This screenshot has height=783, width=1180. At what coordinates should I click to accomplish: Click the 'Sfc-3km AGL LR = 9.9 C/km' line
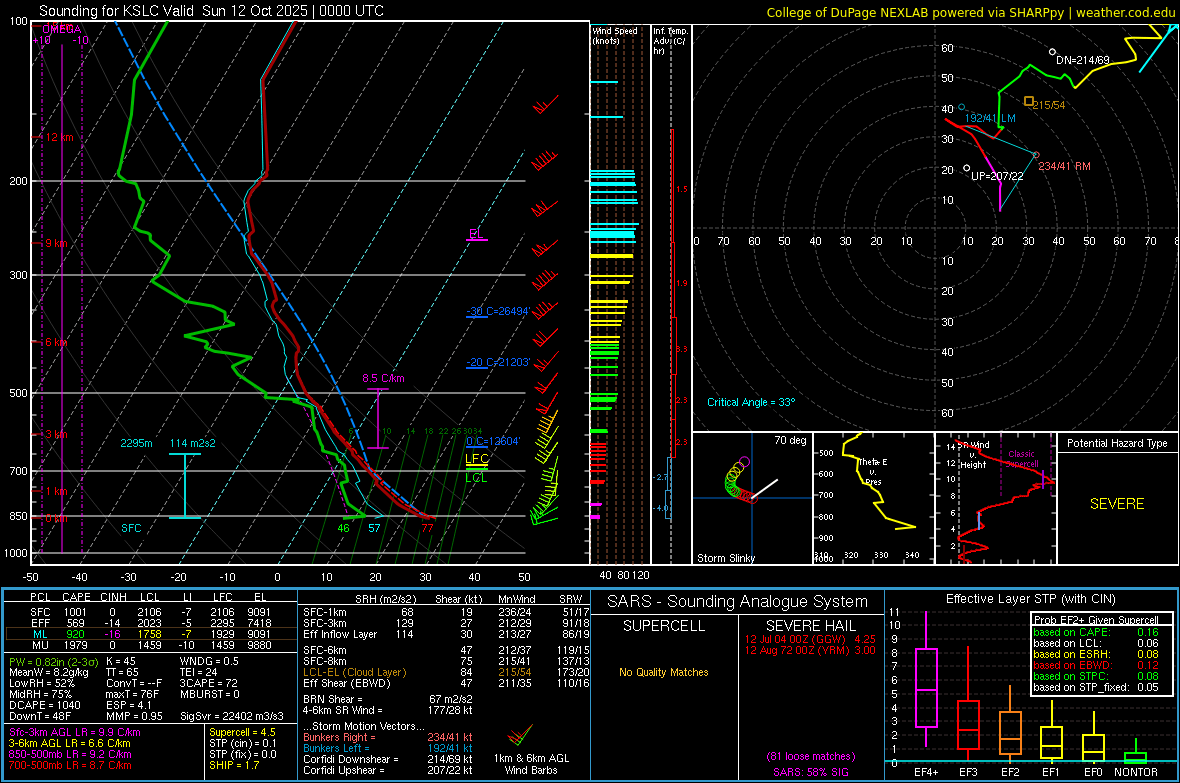click(x=75, y=732)
